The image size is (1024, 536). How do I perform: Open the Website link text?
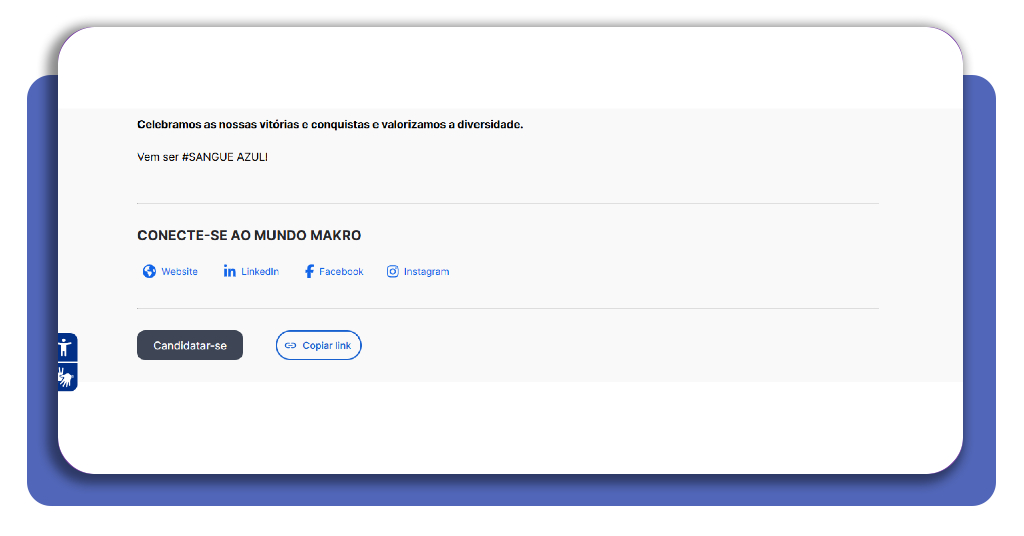[180, 272]
